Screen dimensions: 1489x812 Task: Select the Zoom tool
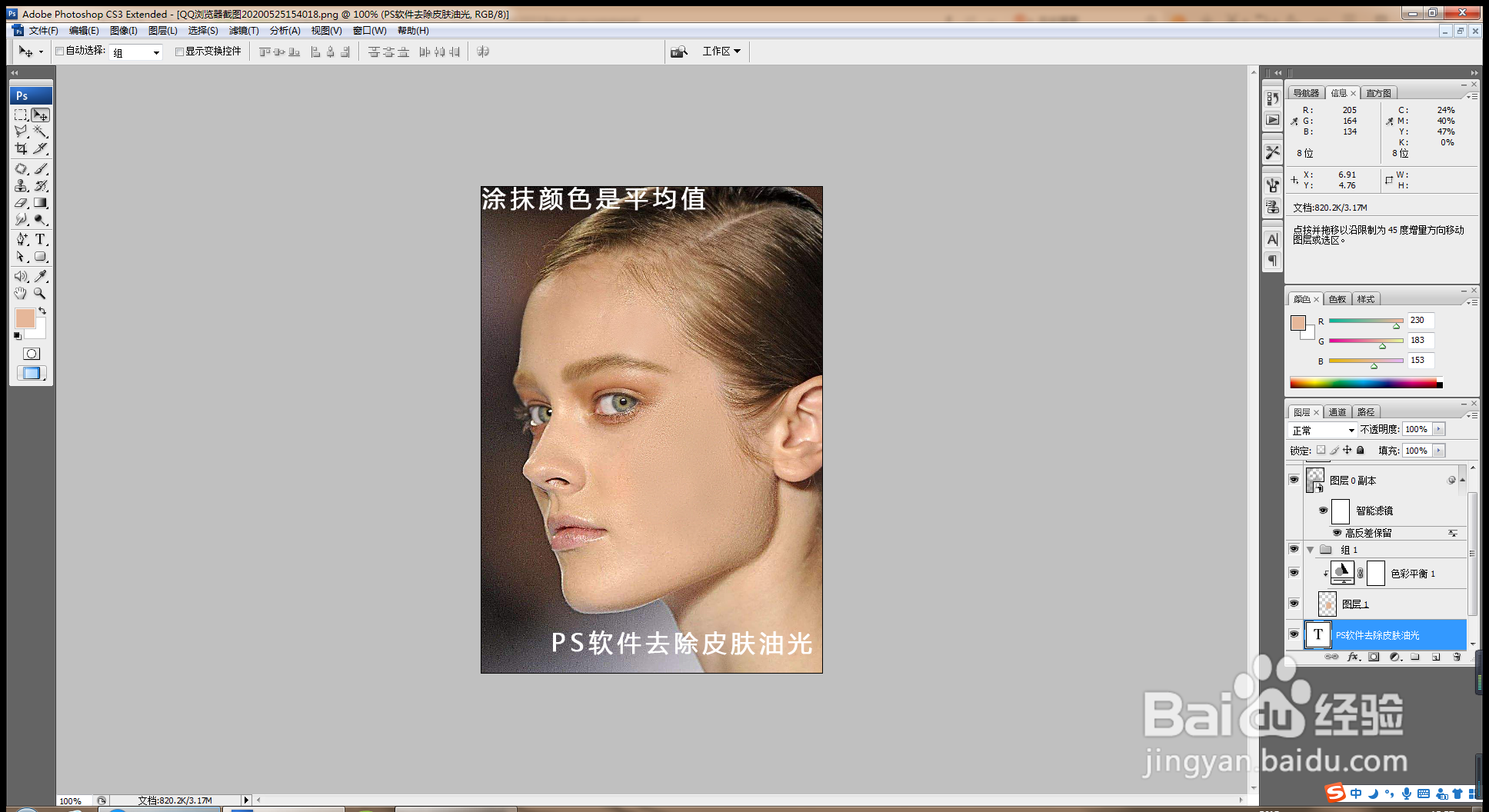pos(41,293)
